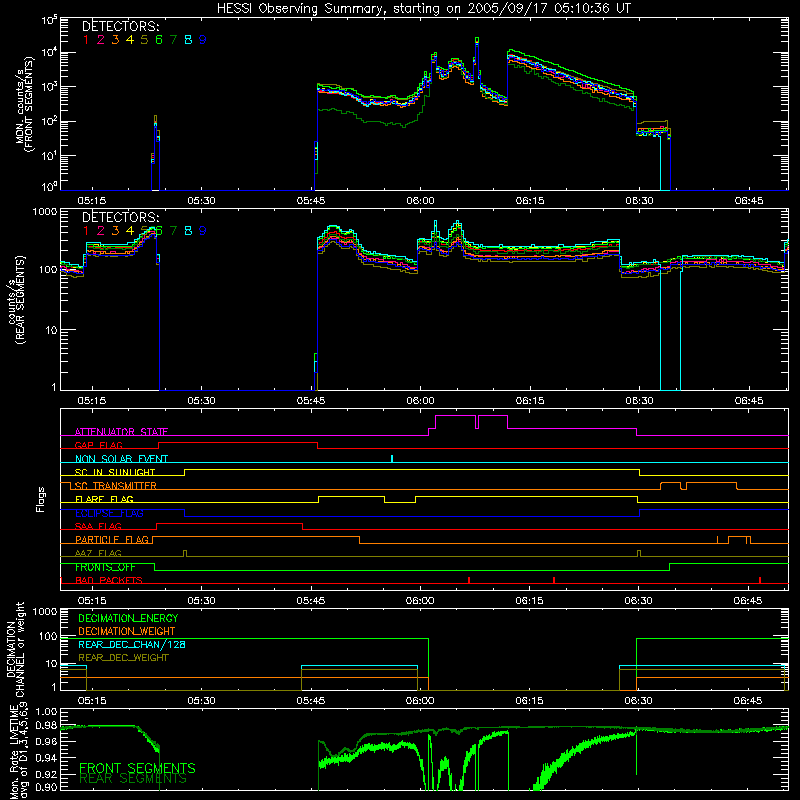Click the GAP_FLAG label

(x=98, y=445)
